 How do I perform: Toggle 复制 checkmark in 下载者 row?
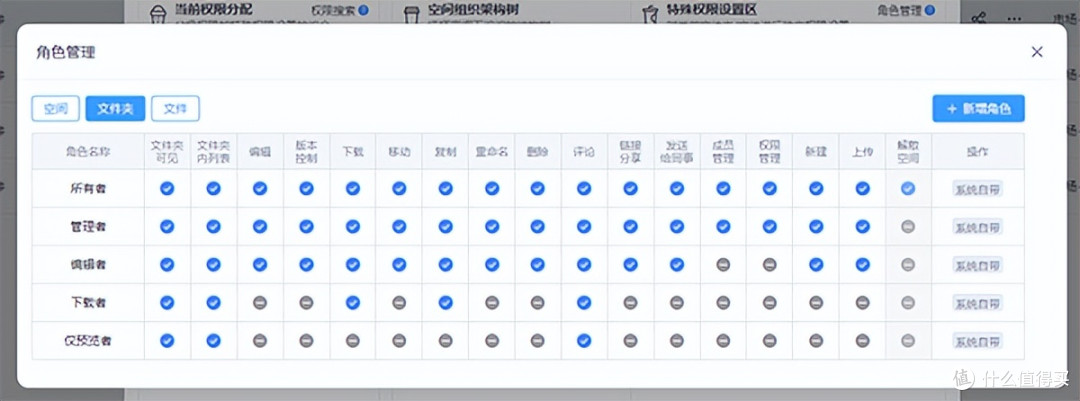tap(446, 302)
